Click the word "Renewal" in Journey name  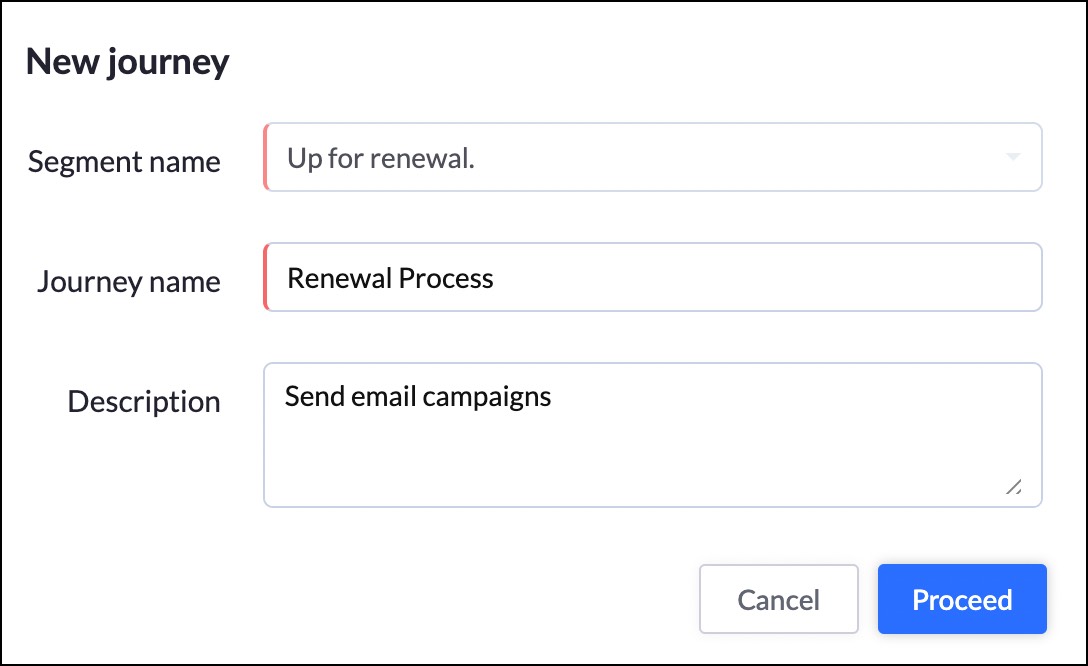[x=339, y=277]
